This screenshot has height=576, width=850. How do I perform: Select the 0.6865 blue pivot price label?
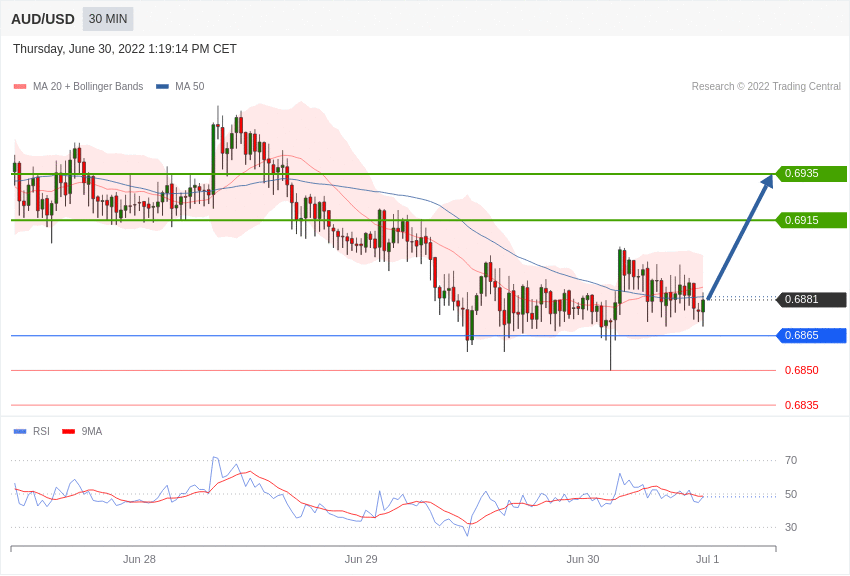(x=812, y=335)
